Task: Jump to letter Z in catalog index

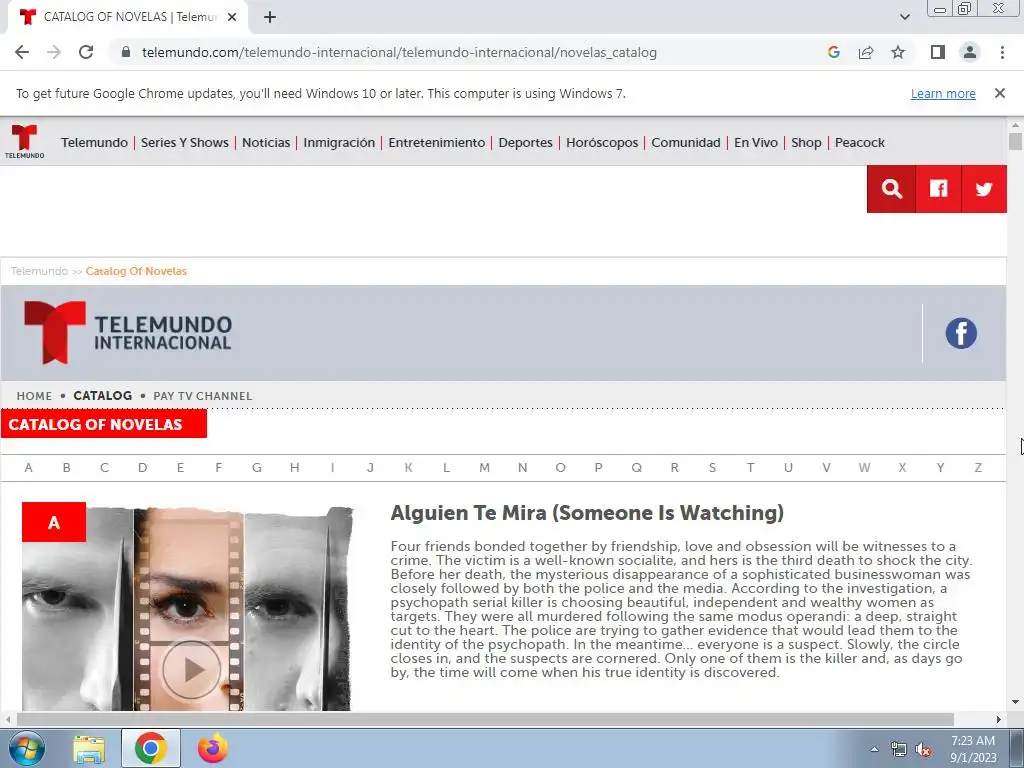Action: [x=978, y=468]
